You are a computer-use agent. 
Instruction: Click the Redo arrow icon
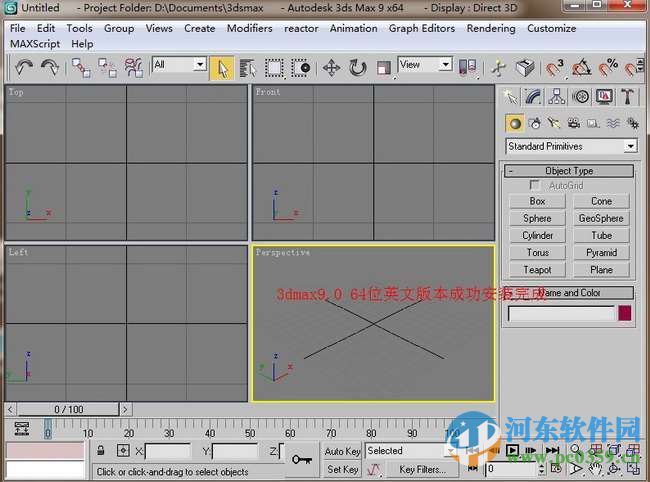[x=50, y=67]
